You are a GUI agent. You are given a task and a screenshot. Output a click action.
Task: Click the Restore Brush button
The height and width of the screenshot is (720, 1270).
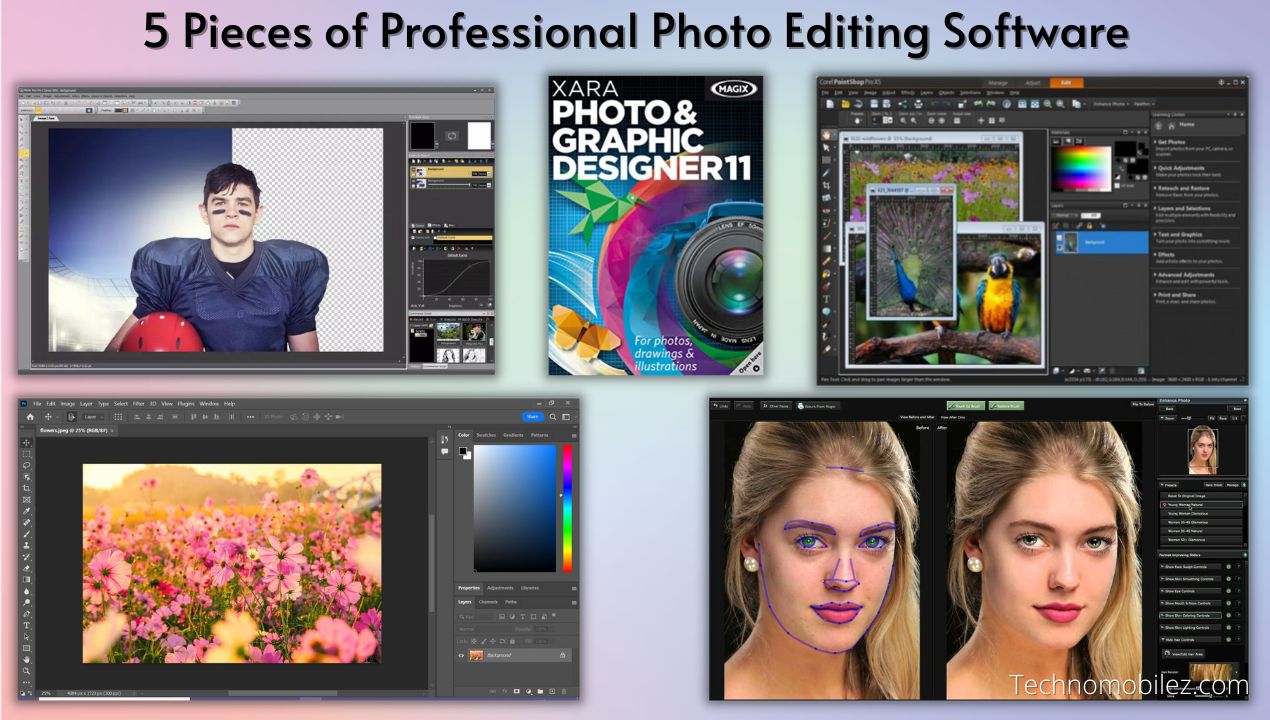tap(1006, 406)
